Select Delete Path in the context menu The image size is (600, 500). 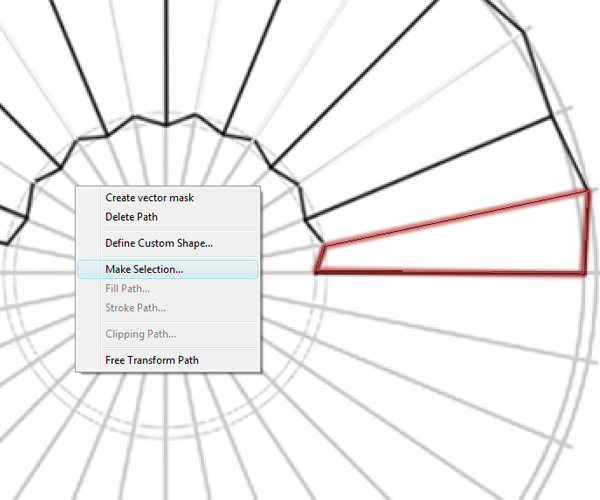pyautogui.click(x=131, y=217)
